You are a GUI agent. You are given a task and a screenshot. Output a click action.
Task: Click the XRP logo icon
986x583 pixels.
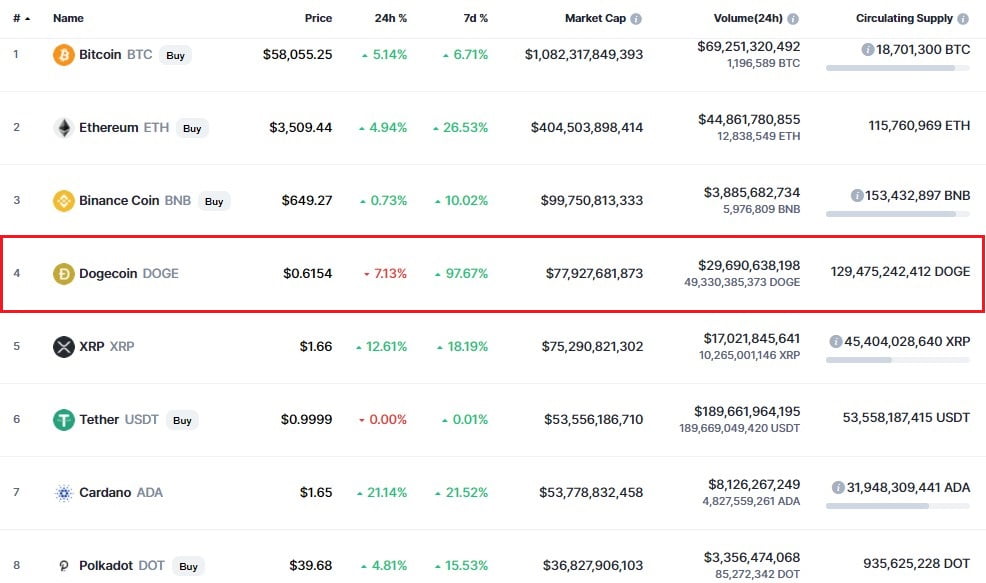(x=64, y=347)
